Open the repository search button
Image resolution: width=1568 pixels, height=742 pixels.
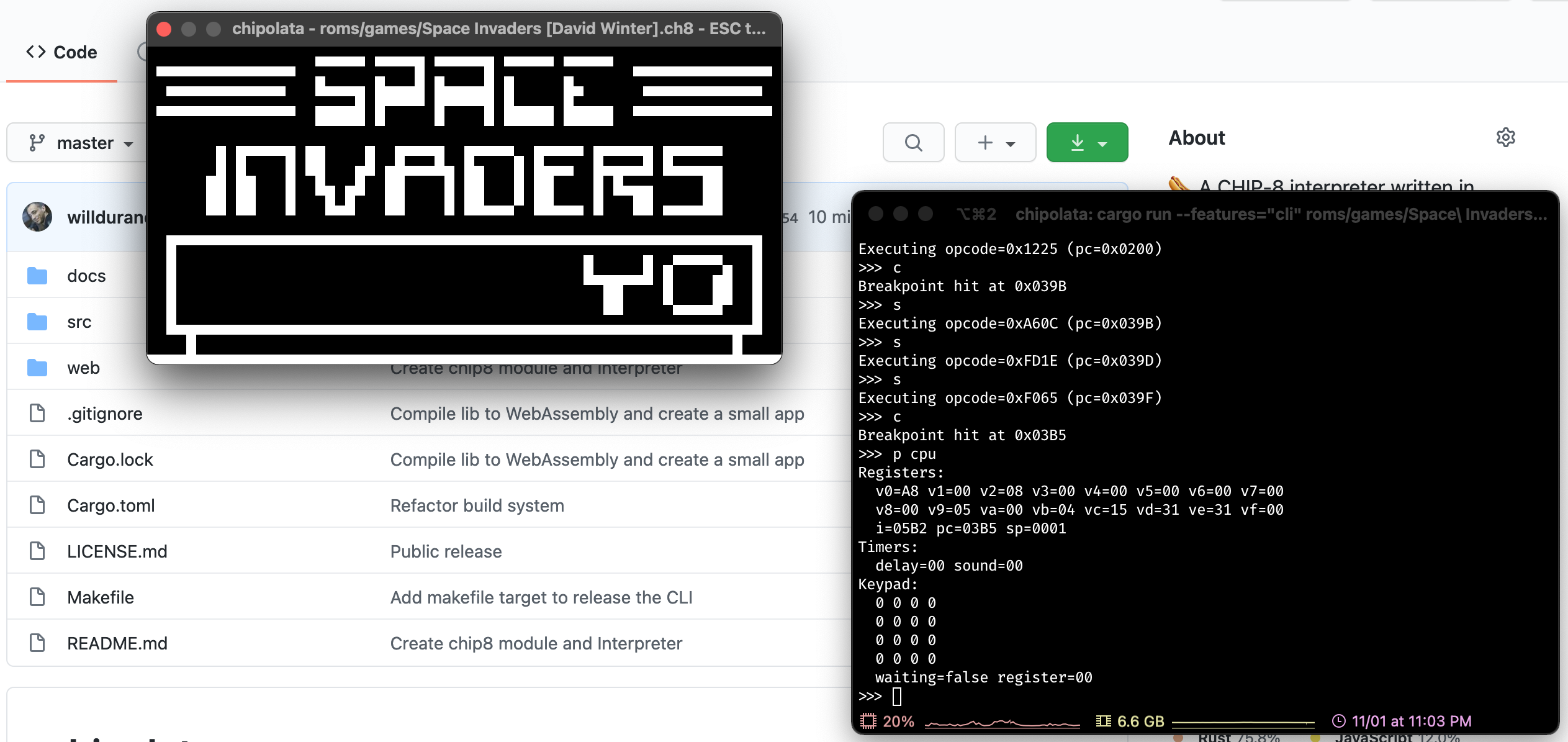click(x=913, y=143)
